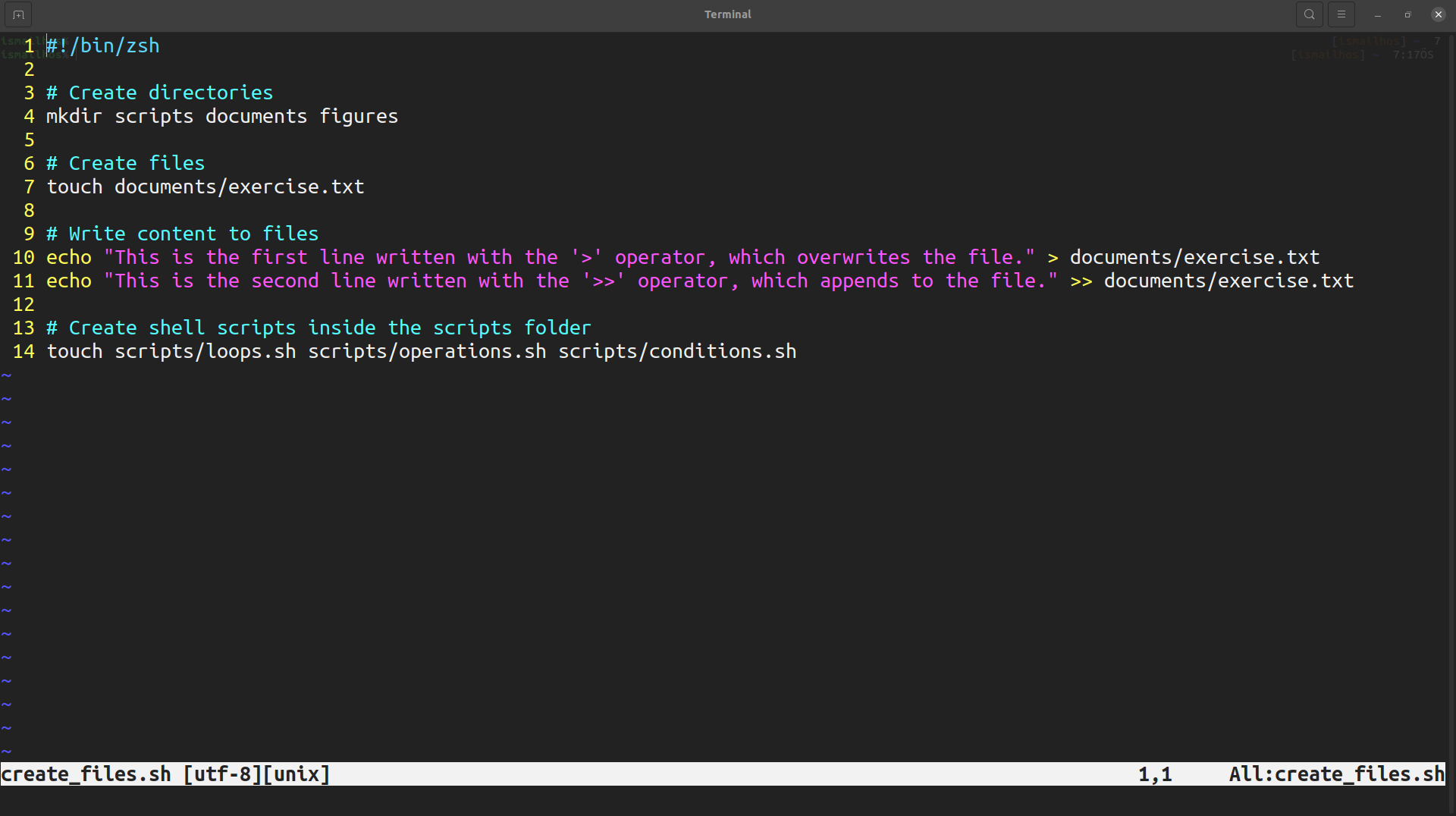This screenshot has width=1456, height=816.
Task: Click the cursor position '1,1' in status line
Action: (x=1155, y=774)
